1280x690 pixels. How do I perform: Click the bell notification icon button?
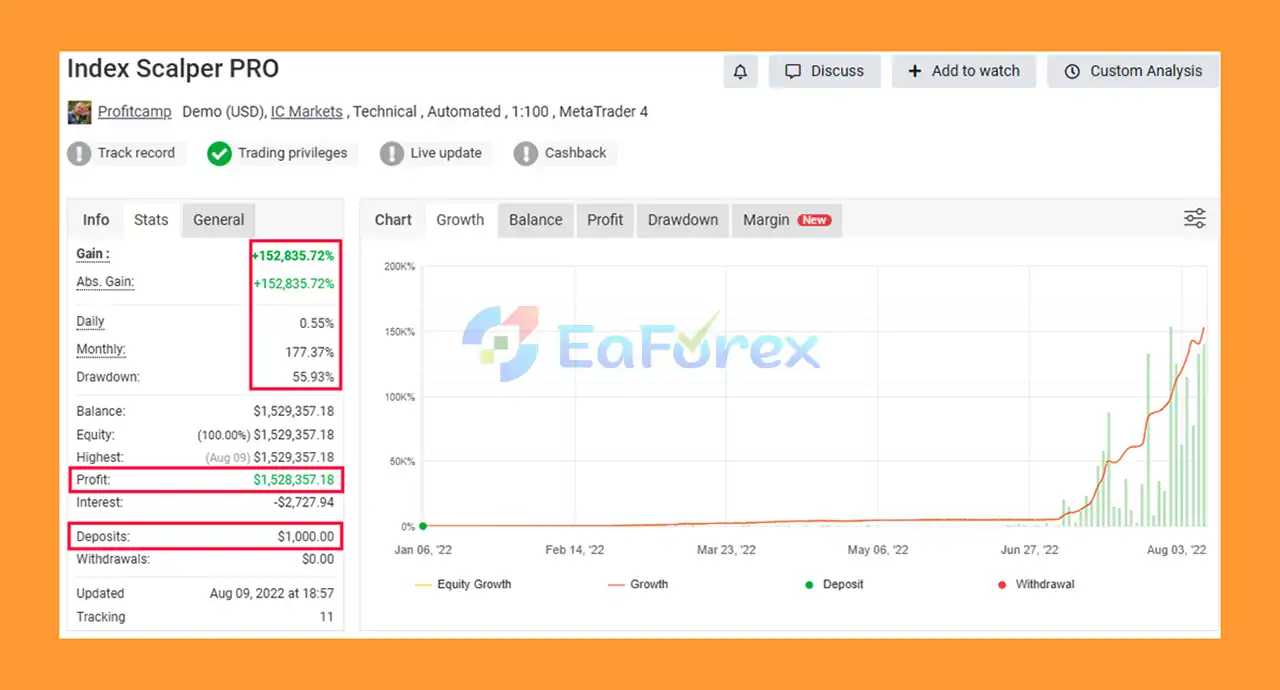[740, 71]
